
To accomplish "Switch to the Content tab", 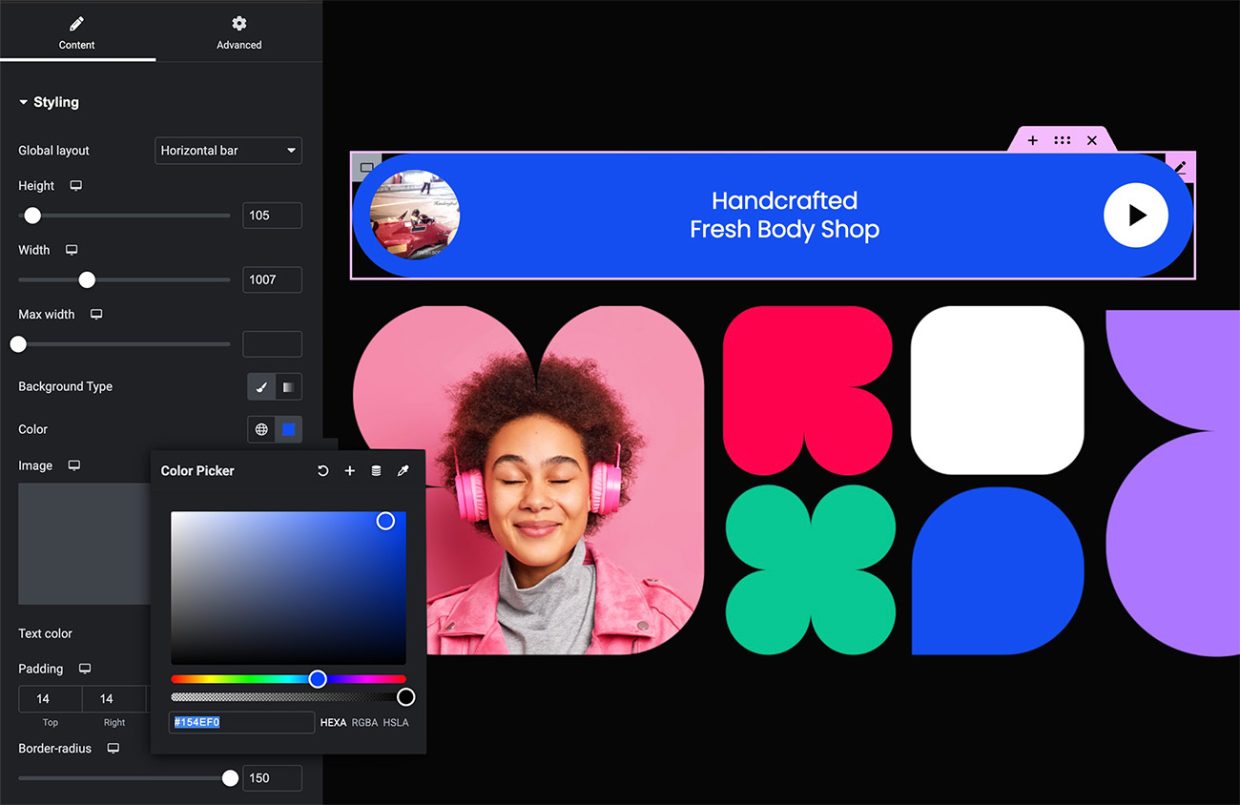I will pyautogui.click(x=77, y=32).
